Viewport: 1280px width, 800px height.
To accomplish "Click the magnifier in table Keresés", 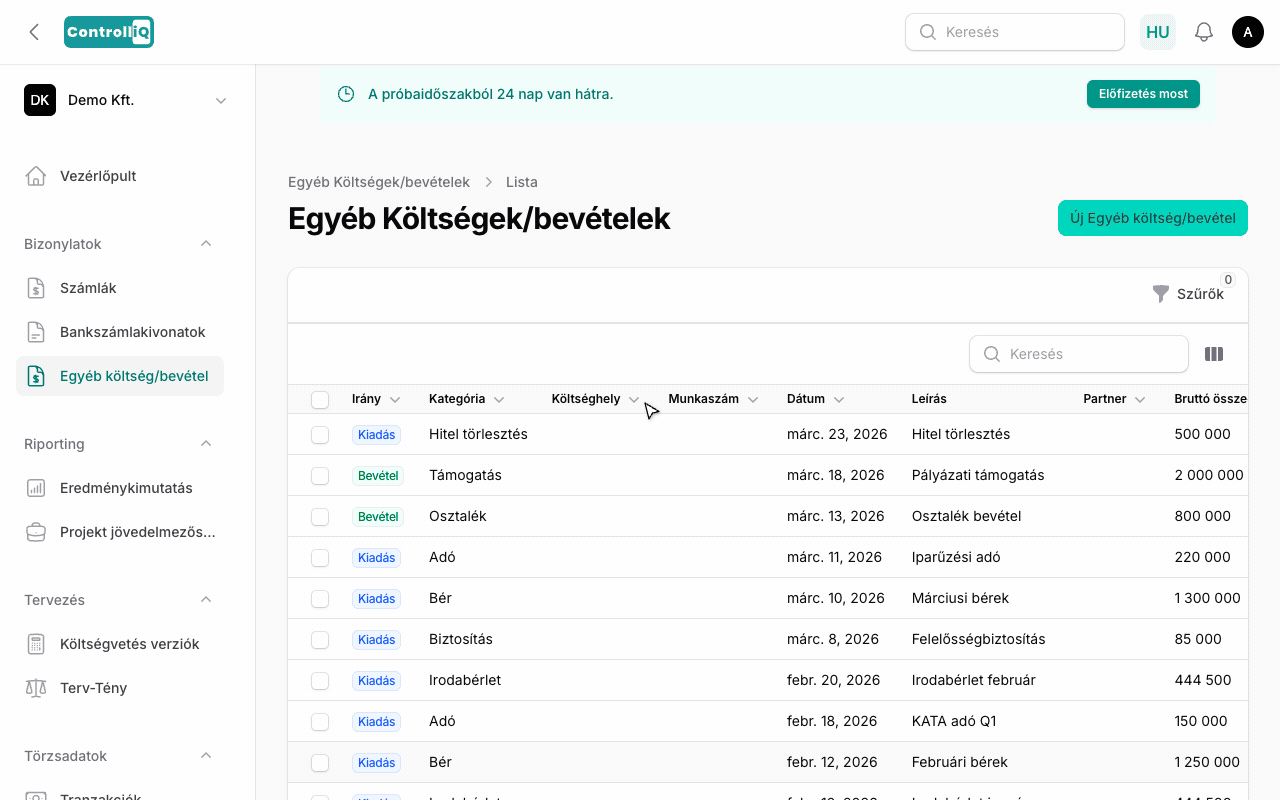I will pyautogui.click(x=992, y=354).
